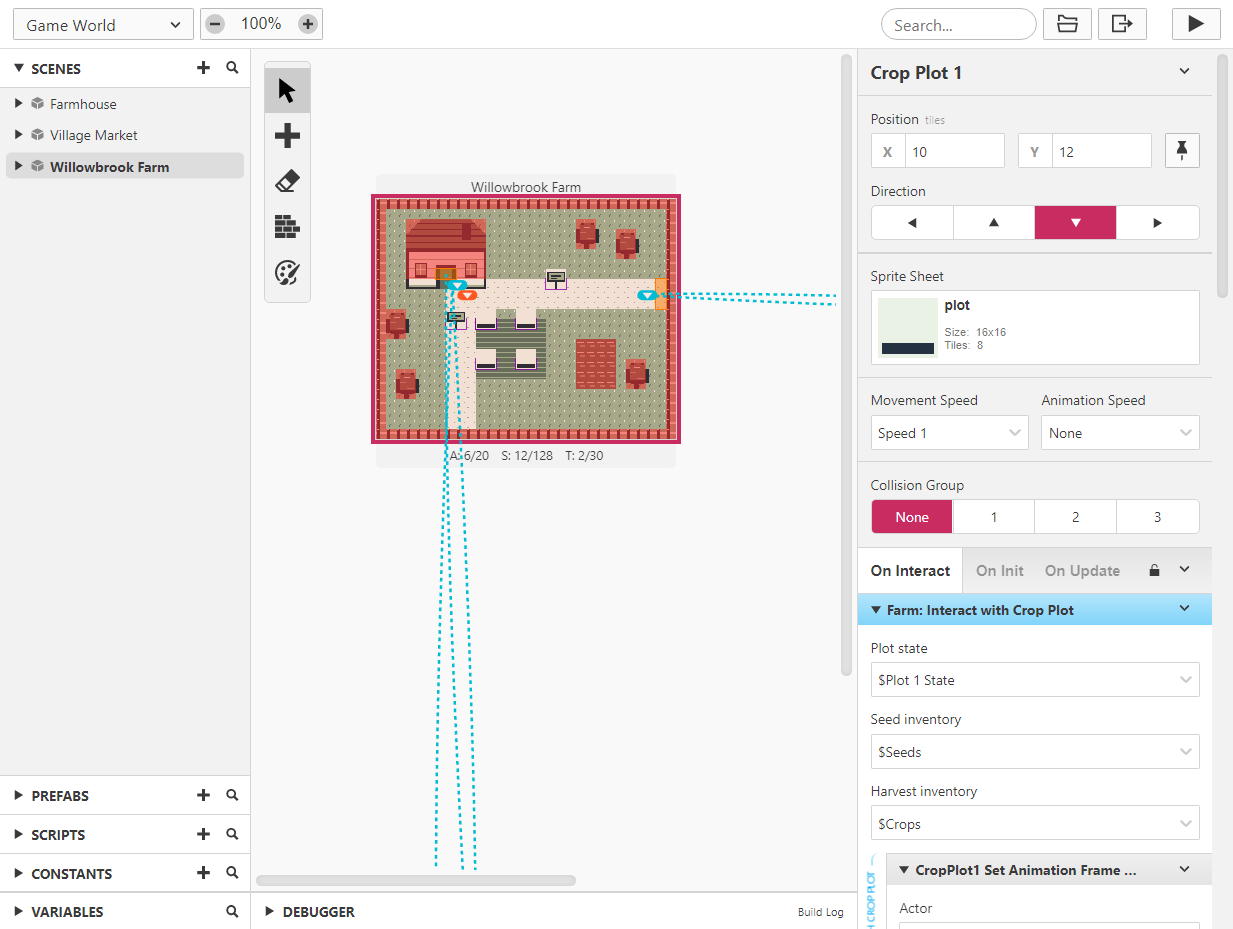Add a new constant
The width and height of the screenshot is (1233, 929).
click(203, 873)
